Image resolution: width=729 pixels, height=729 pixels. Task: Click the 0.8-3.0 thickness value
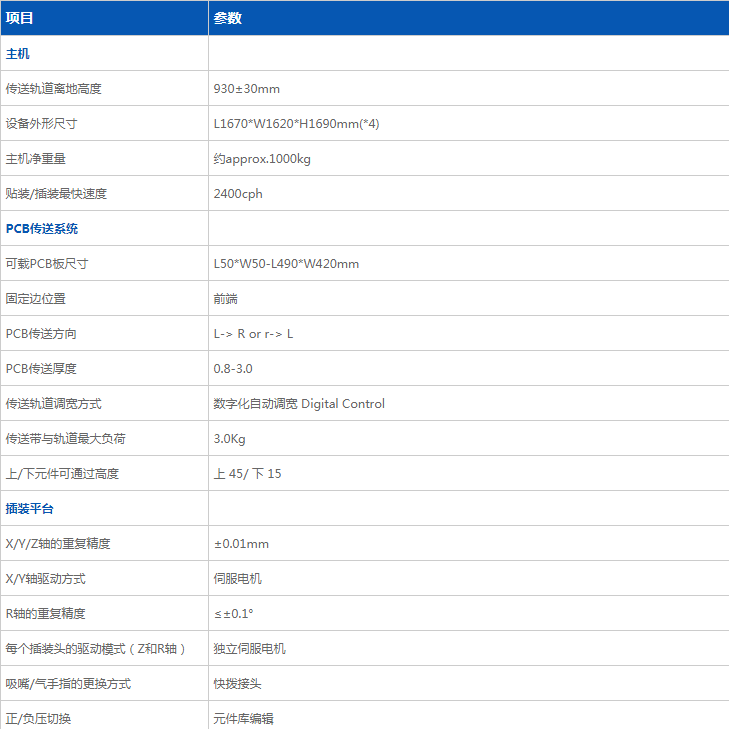233,369
